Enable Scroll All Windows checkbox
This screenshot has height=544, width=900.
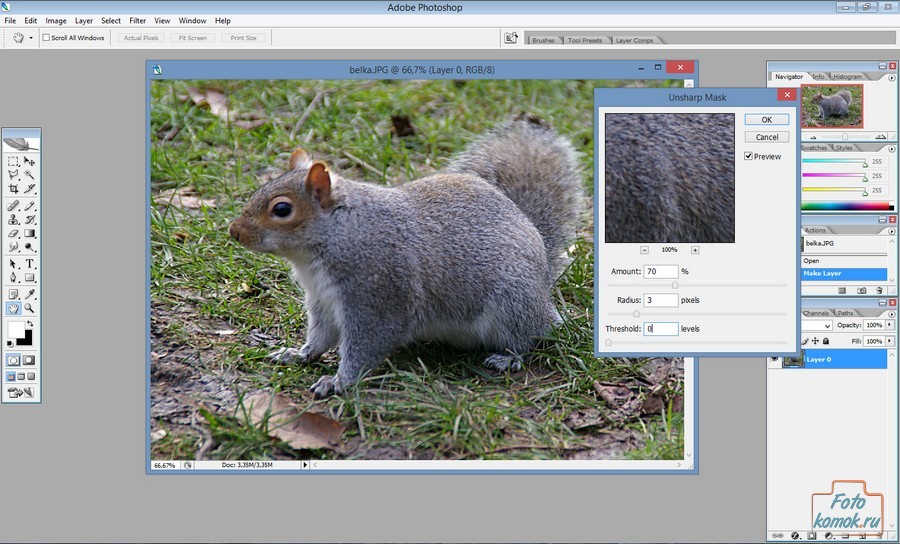coord(46,38)
